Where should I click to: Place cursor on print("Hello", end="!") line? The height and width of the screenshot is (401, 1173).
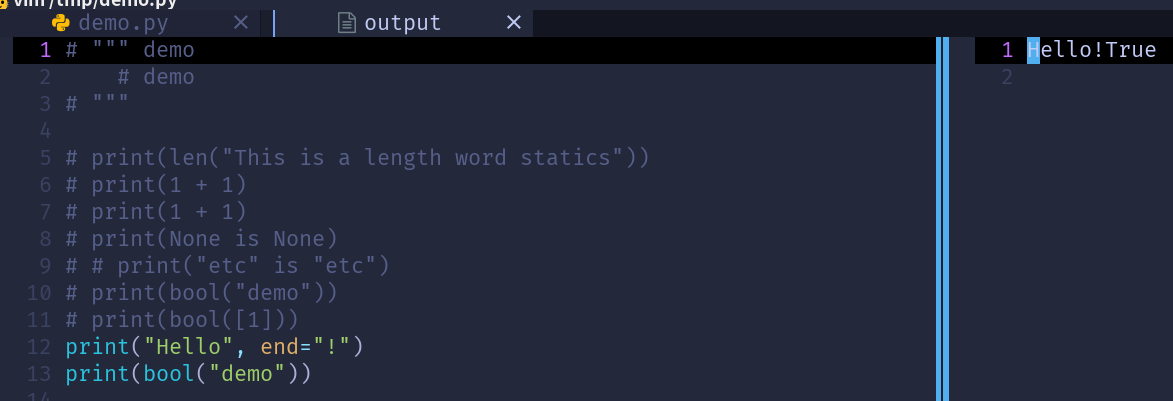coord(214,346)
